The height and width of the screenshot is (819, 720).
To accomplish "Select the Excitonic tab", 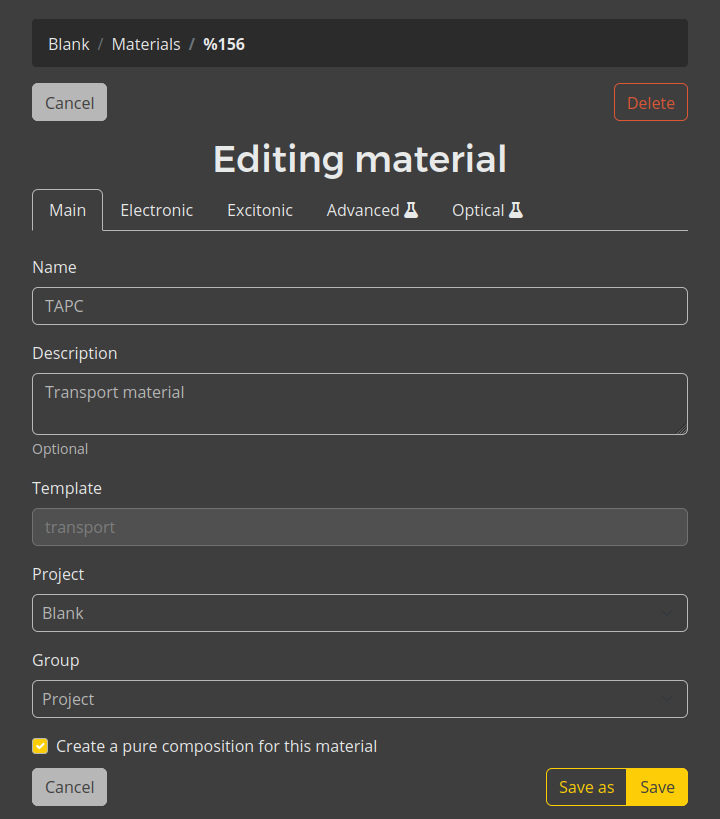I will click(x=260, y=210).
